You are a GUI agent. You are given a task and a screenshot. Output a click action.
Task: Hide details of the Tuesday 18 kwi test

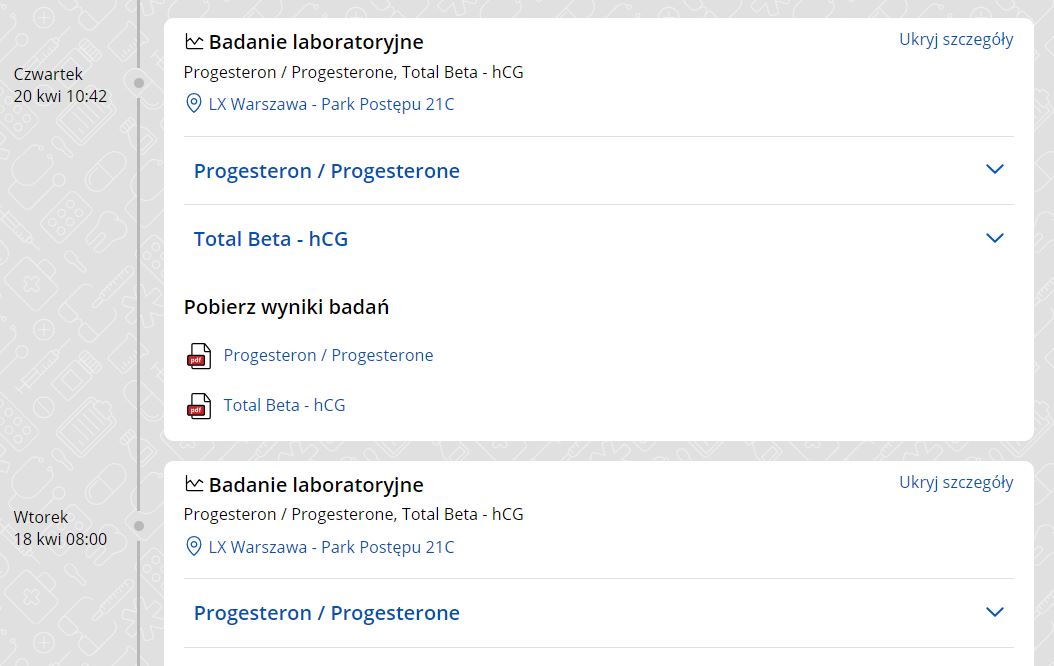pyautogui.click(x=955, y=482)
